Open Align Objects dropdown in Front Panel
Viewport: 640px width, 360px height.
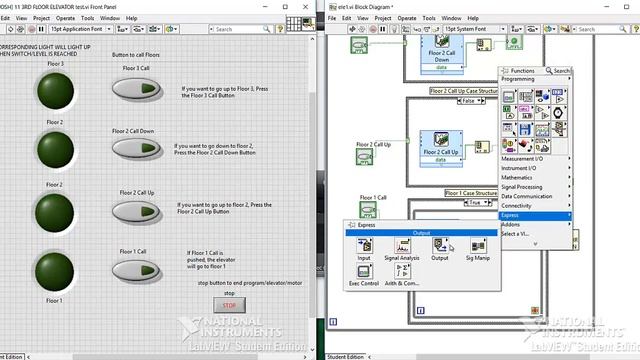pyautogui.click(x=122, y=29)
